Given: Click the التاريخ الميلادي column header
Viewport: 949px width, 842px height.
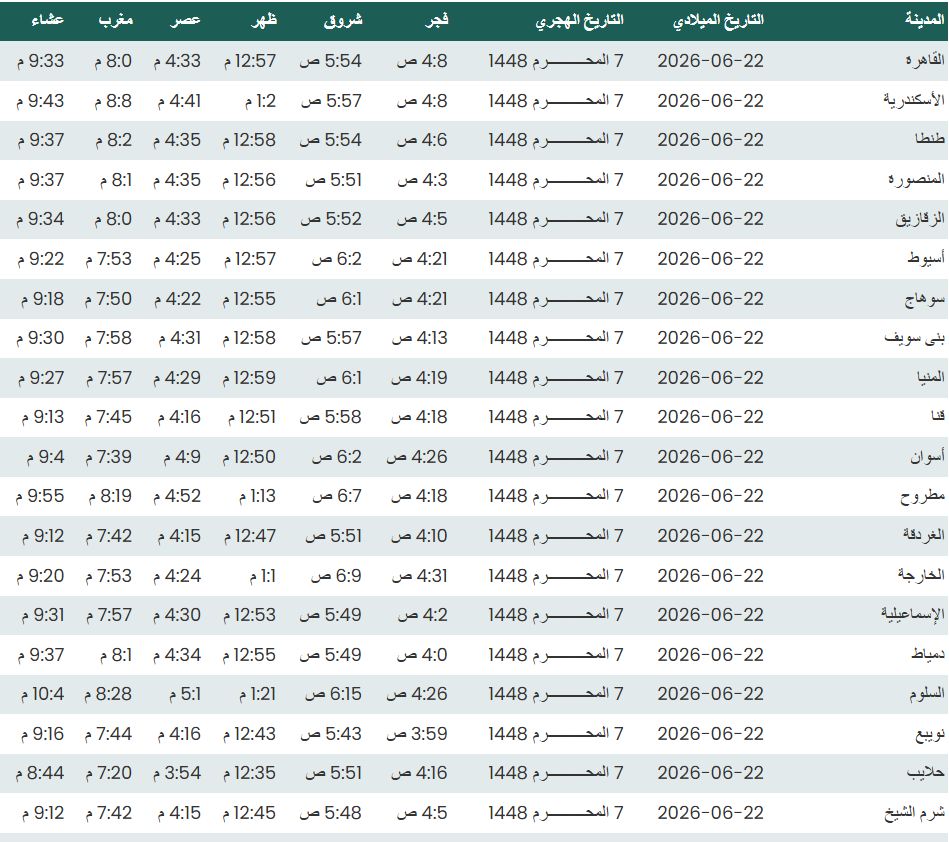Looking at the screenshot, I should [718, 21].
